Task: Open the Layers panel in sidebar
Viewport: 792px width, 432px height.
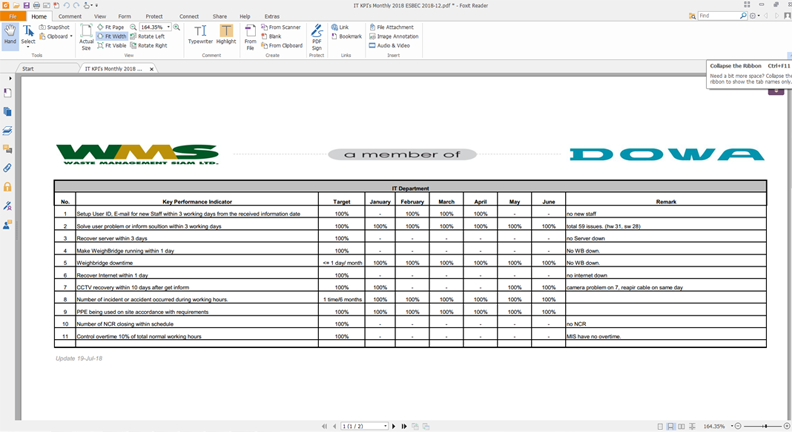Action: [x=7, y=130]
